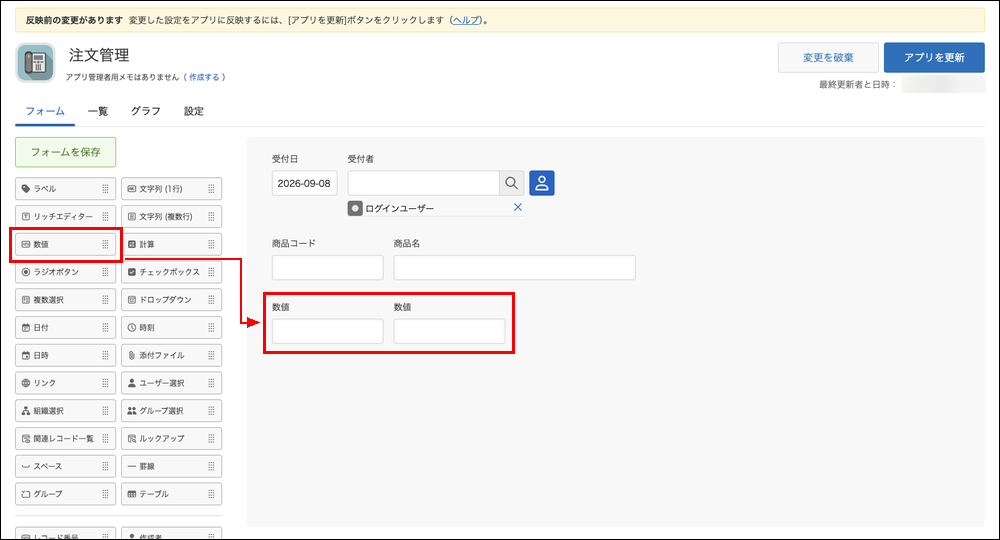Image resolution: width=1000 pixels, height=540 pixels.
Task: Select the 文字列 (1行) field item
Action: (172, 189)
